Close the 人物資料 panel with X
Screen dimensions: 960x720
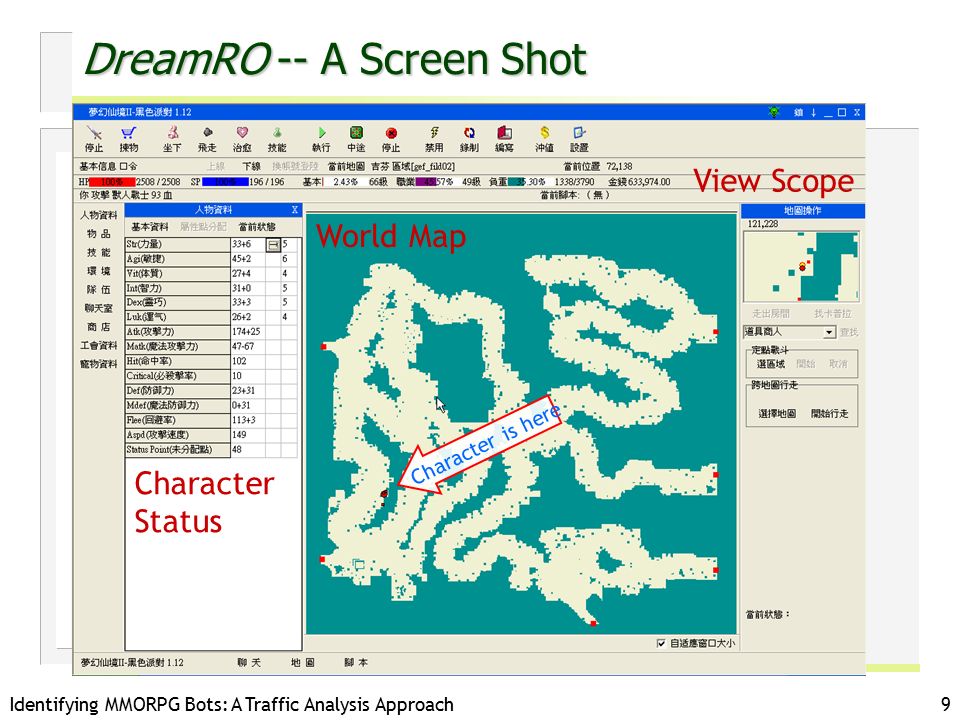294,210
